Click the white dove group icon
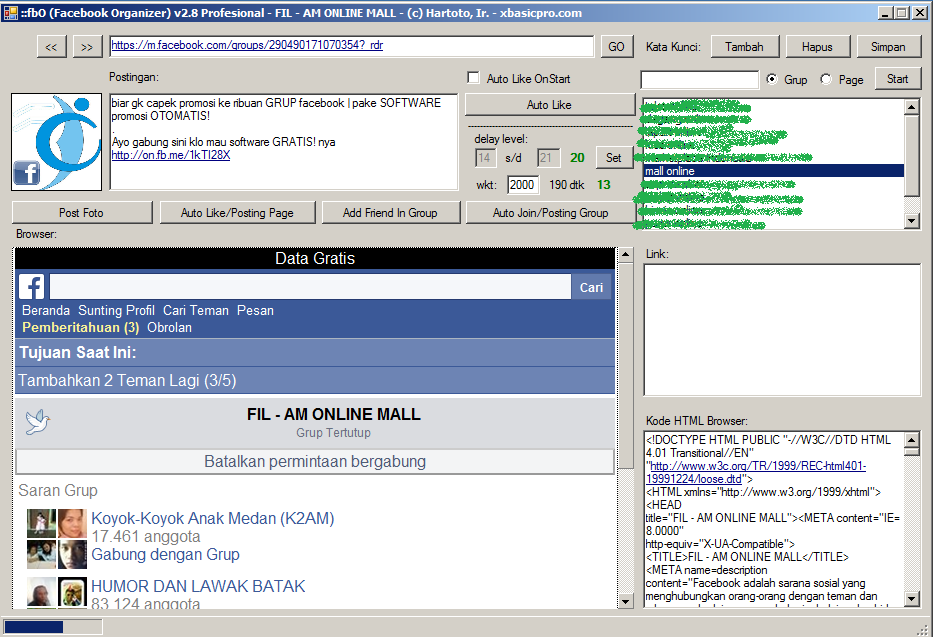This screenshot has height=637, width=933. (37, 422)
